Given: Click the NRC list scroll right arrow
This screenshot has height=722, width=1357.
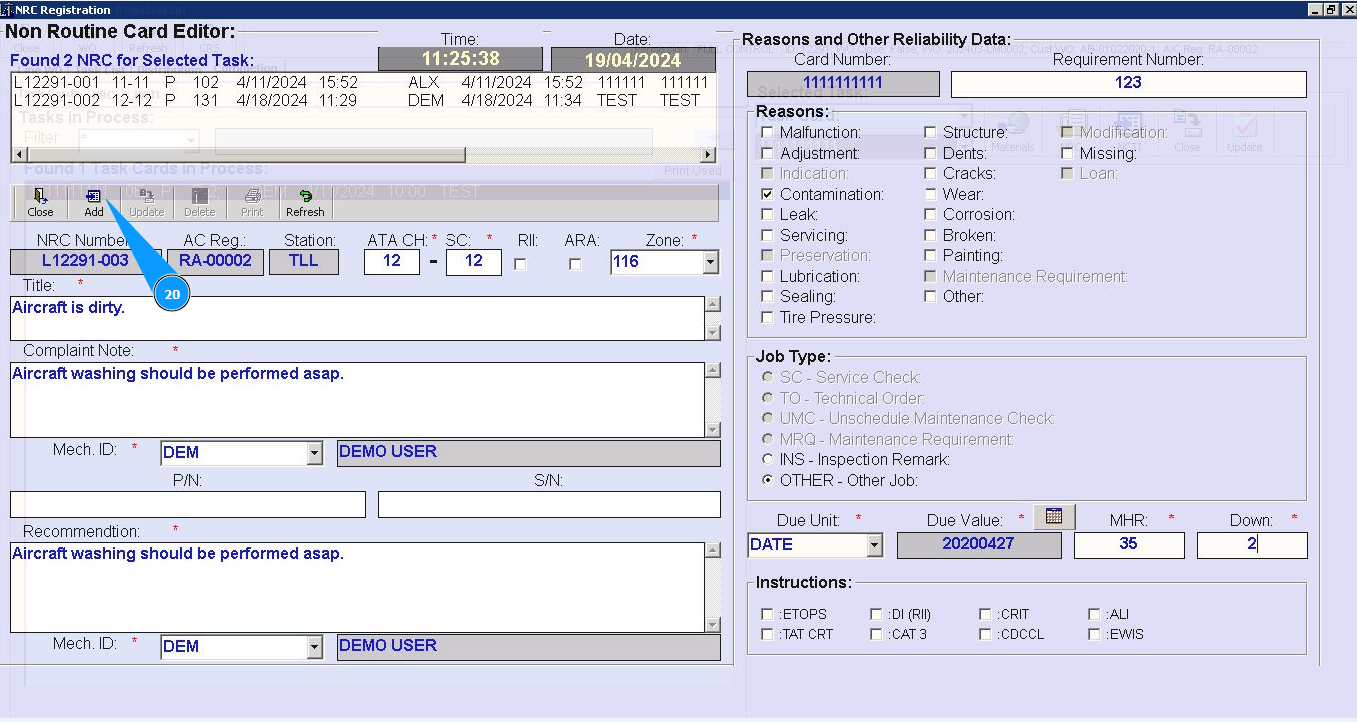Looking at the screenshot, I should [x=709, y=155].
